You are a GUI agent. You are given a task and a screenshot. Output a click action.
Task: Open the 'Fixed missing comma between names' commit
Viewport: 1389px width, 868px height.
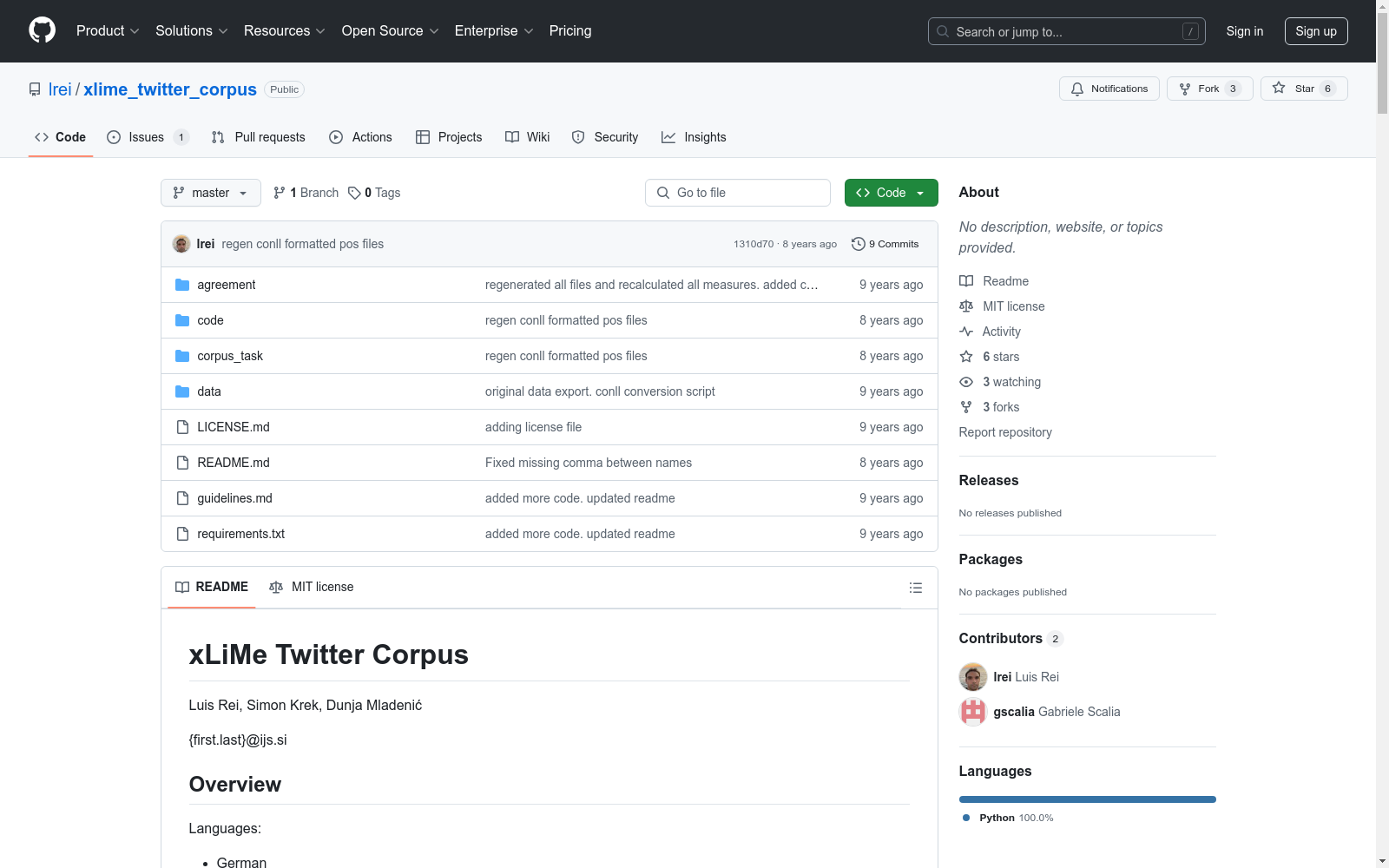click(x=589, y=463)
